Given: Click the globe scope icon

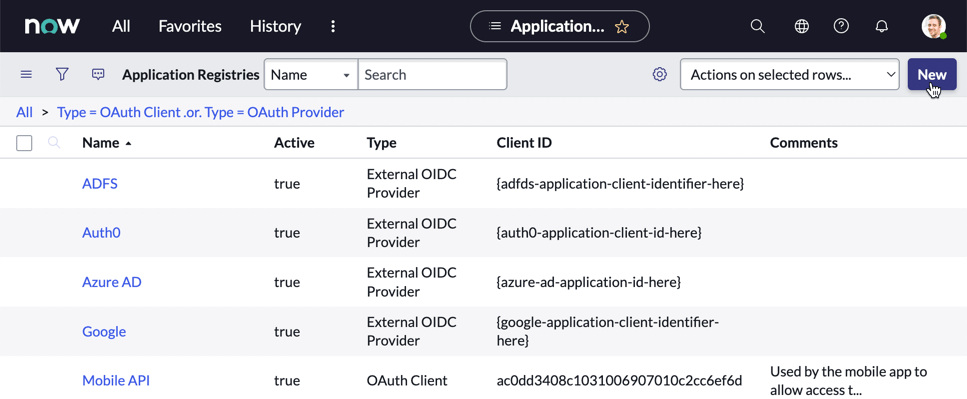Looking at the screenshot, I should click(x=801, y=26).
